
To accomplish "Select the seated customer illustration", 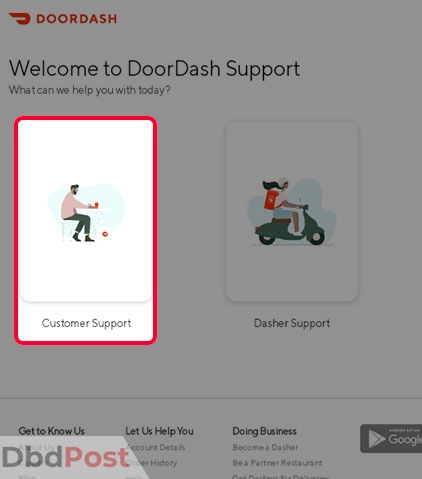I will coord(86,212).
